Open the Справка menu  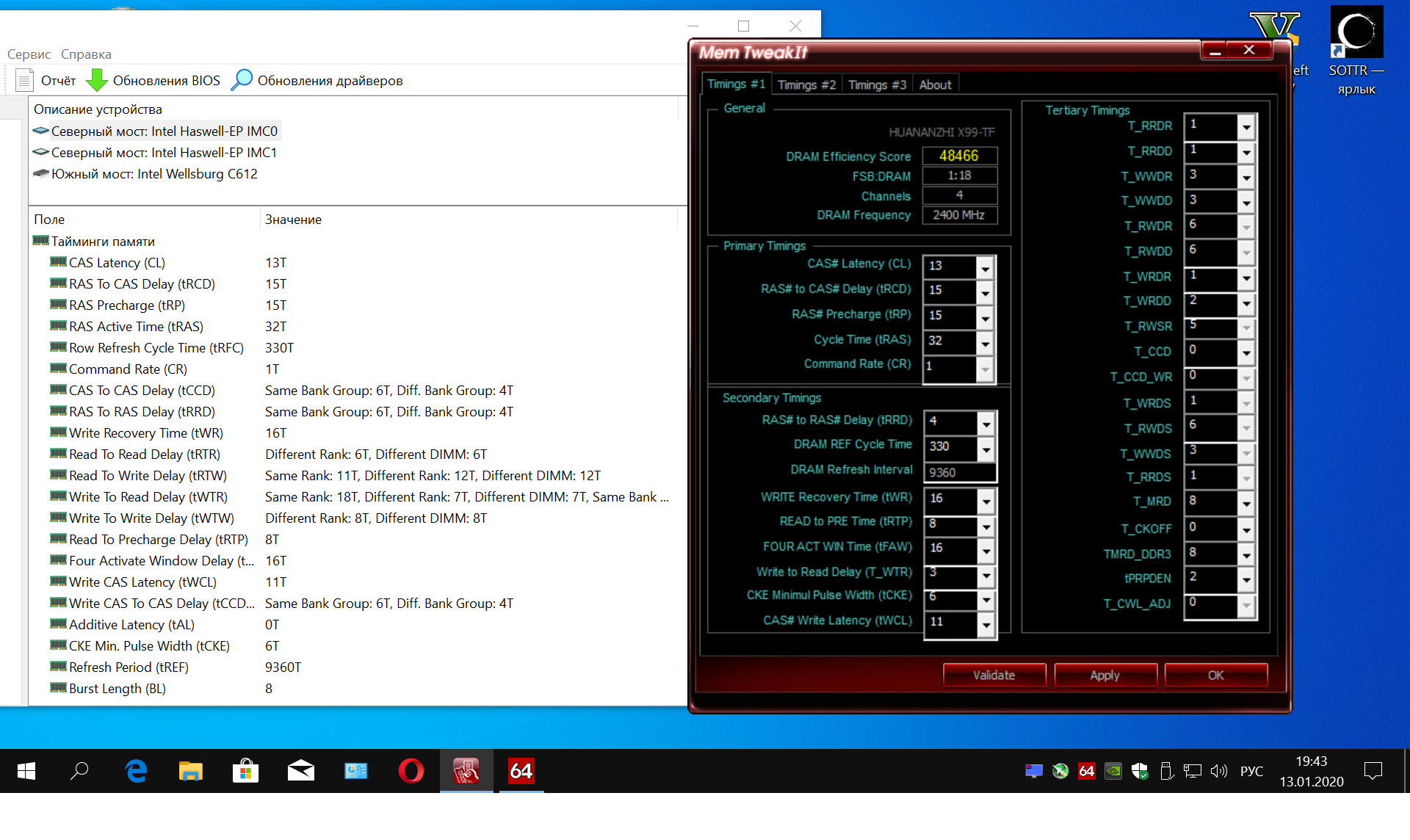pyautogui.click(x=86, y=54)
